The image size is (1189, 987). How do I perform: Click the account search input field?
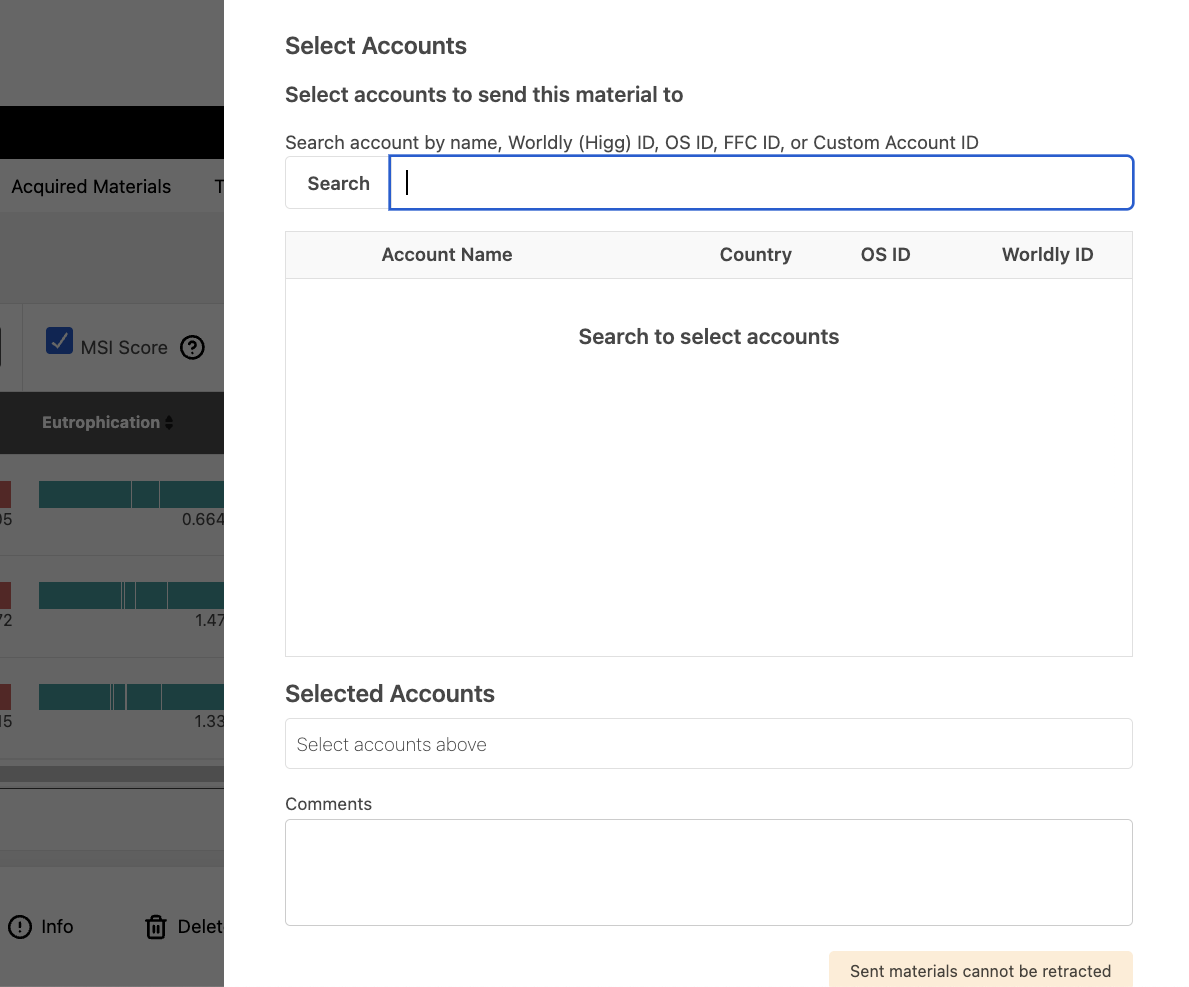(x=761, y=183)
